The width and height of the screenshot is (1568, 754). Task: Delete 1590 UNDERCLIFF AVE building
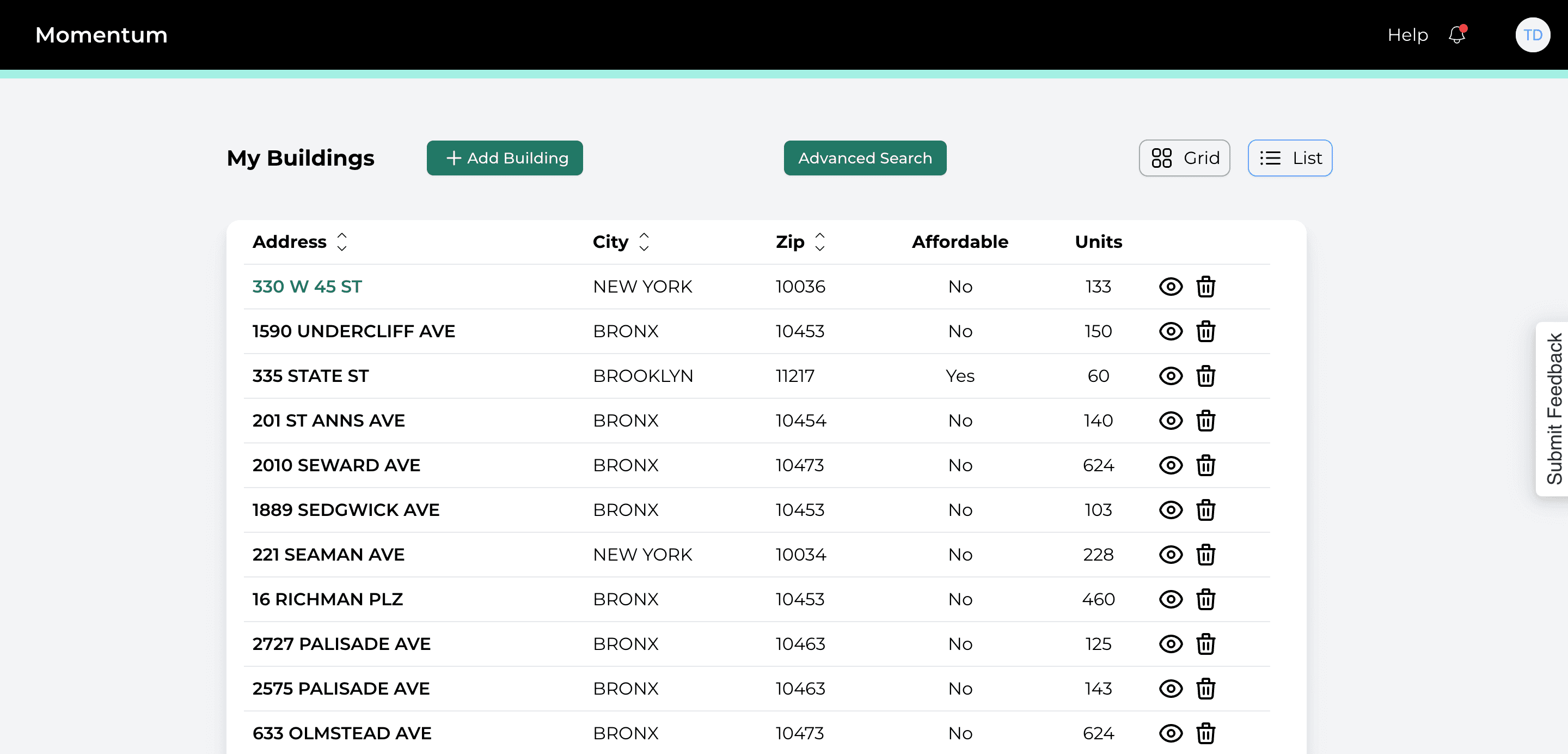tap(1205, 331)
